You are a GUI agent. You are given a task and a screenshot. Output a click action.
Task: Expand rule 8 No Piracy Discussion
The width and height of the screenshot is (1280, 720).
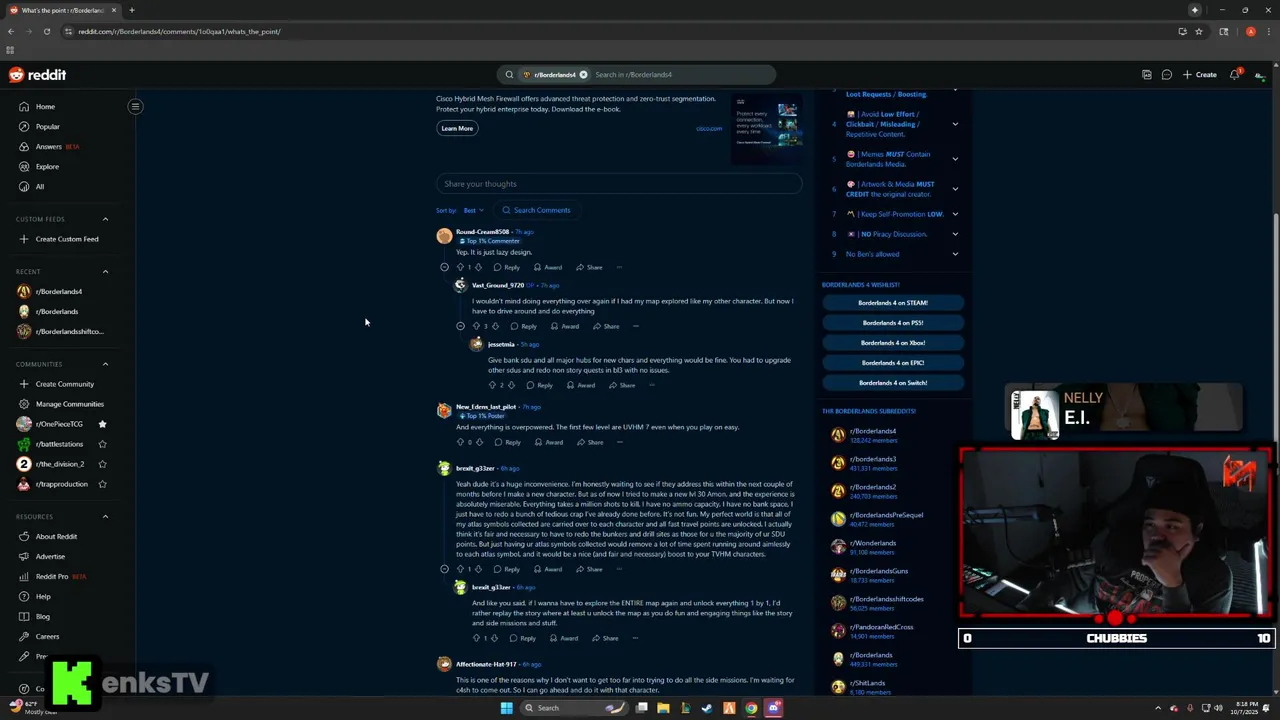pyautogui.click(x=955, y=234)
